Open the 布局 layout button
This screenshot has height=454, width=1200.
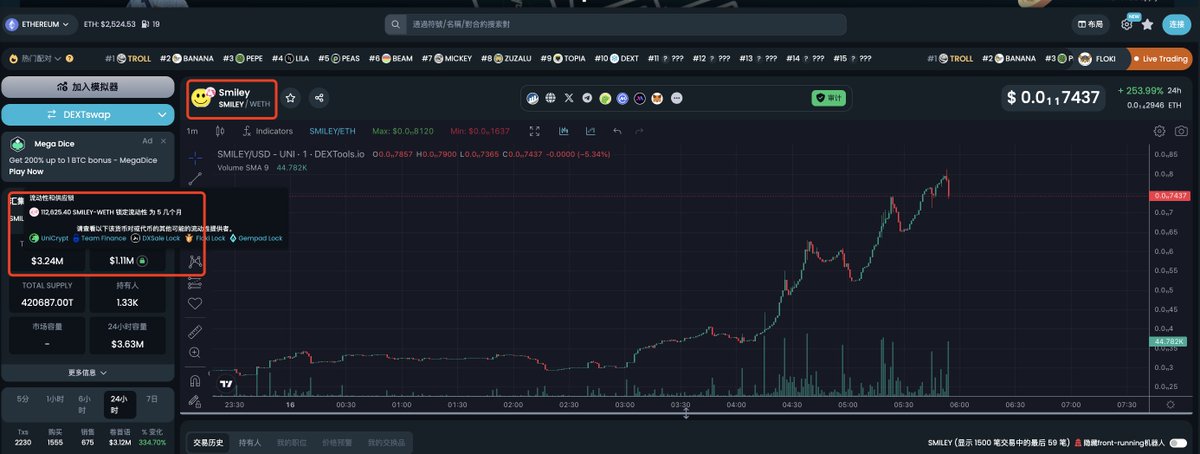click(x=1092, y=23)
